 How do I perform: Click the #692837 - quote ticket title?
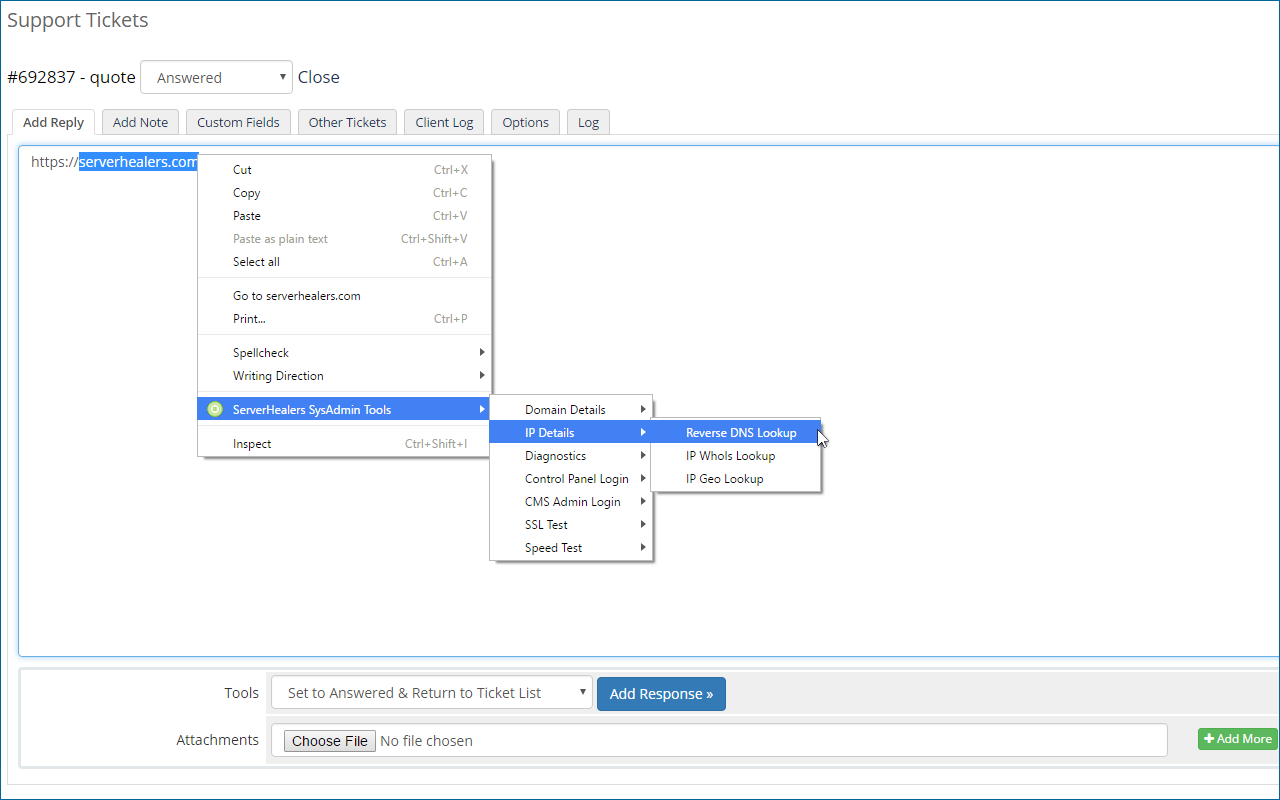pos(71,77)
